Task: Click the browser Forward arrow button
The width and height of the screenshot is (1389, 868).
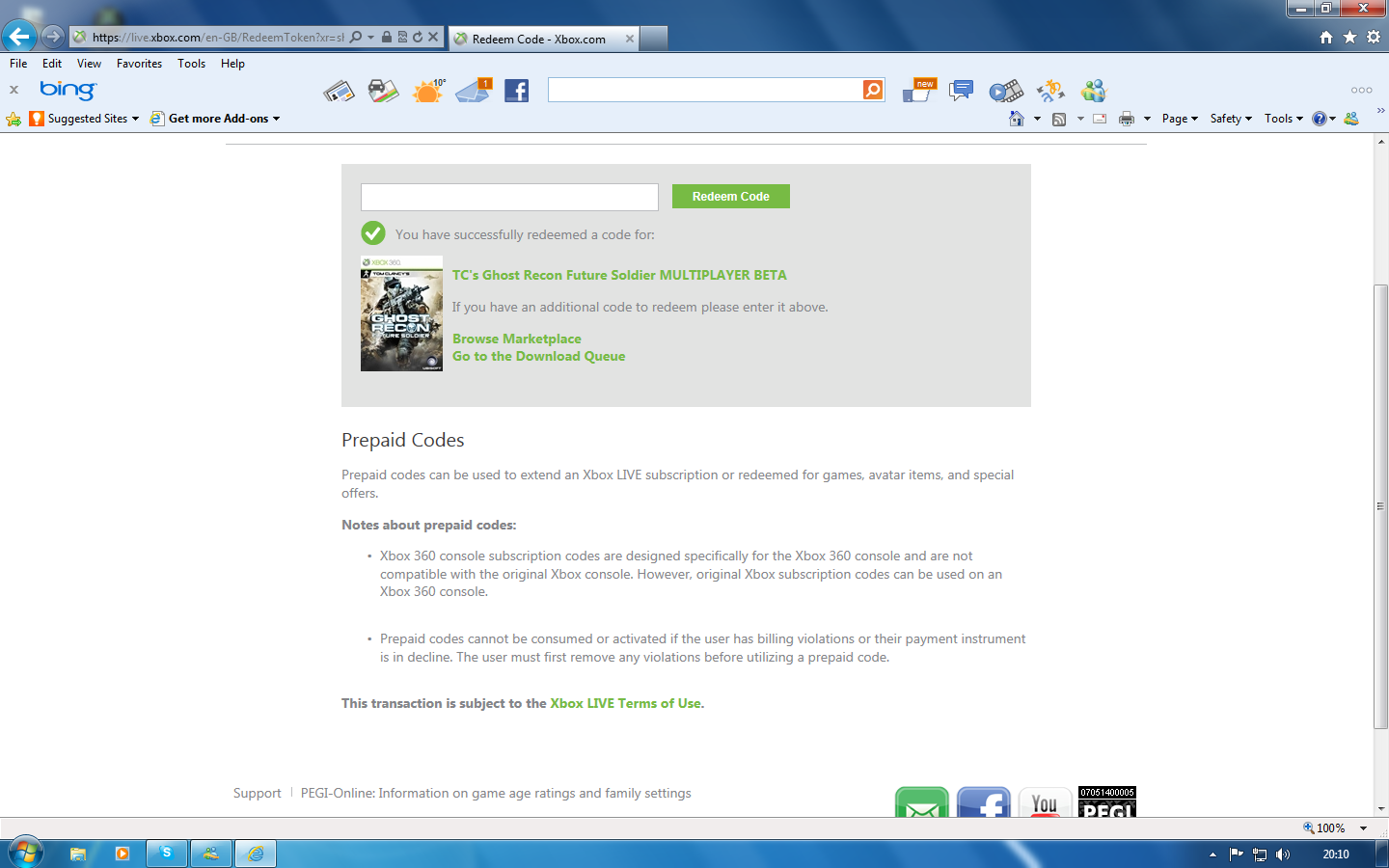Action: click(53, 37)
